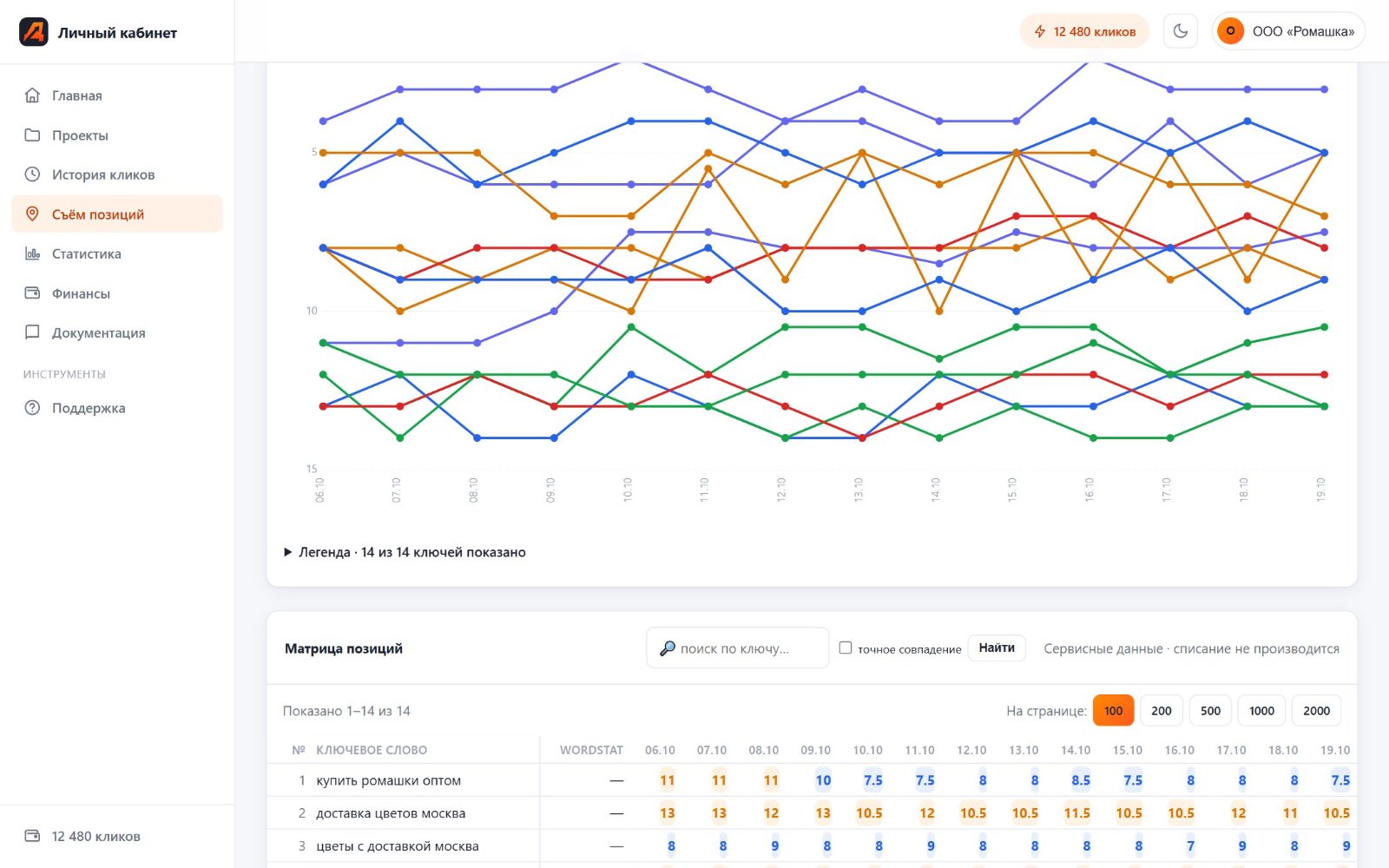Click the Показано 1–14 из 14 text
The width and height of the screenshot is (1389, 868).
(346, 711)
